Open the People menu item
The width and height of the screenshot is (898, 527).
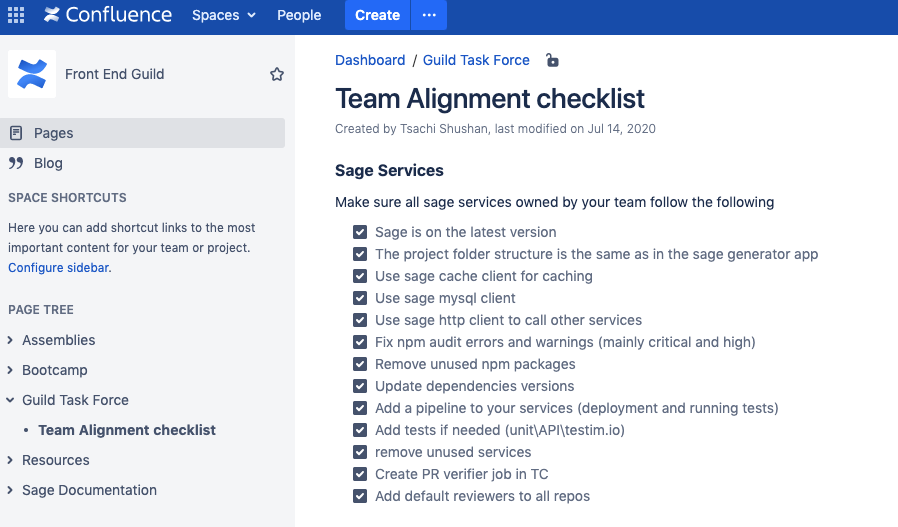(x=299, y=15)
